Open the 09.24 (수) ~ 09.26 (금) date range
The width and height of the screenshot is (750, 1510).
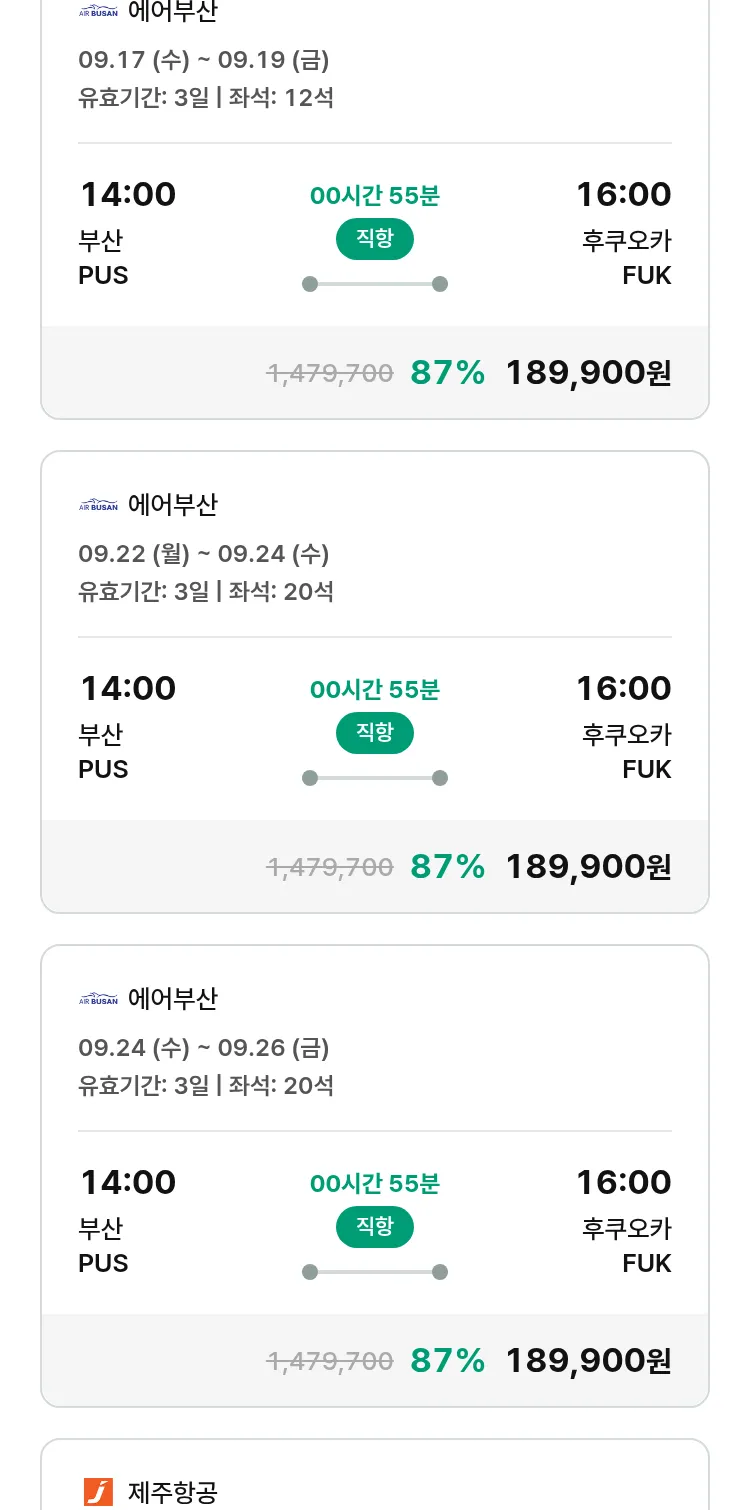click(204, 1048)
